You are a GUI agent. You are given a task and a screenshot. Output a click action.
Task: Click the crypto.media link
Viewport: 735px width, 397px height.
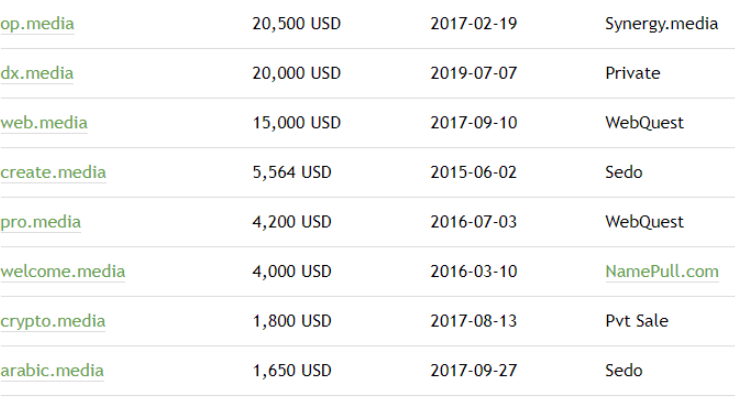[52, 322]
